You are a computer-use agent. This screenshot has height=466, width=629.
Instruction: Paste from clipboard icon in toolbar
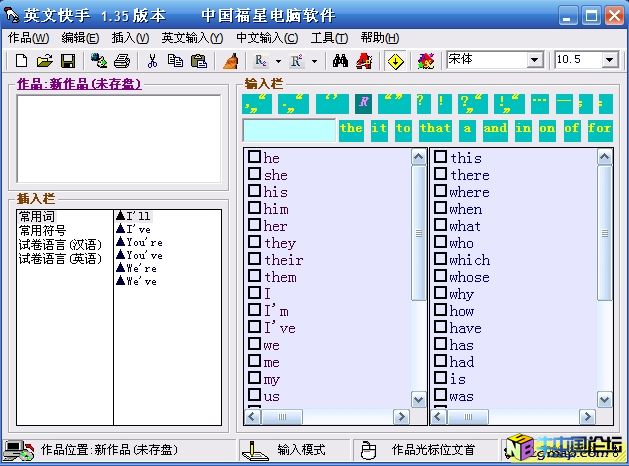click(x=199, y=61)
